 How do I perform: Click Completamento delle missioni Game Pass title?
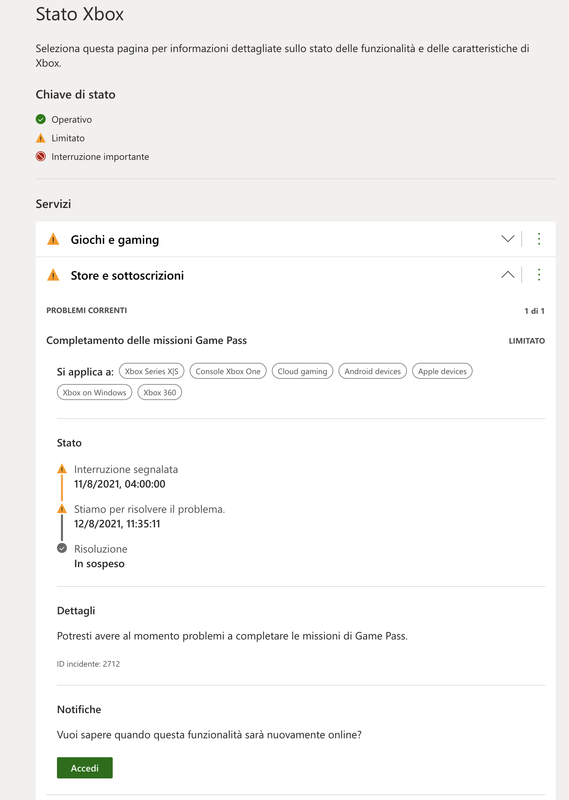pos(146,340)
